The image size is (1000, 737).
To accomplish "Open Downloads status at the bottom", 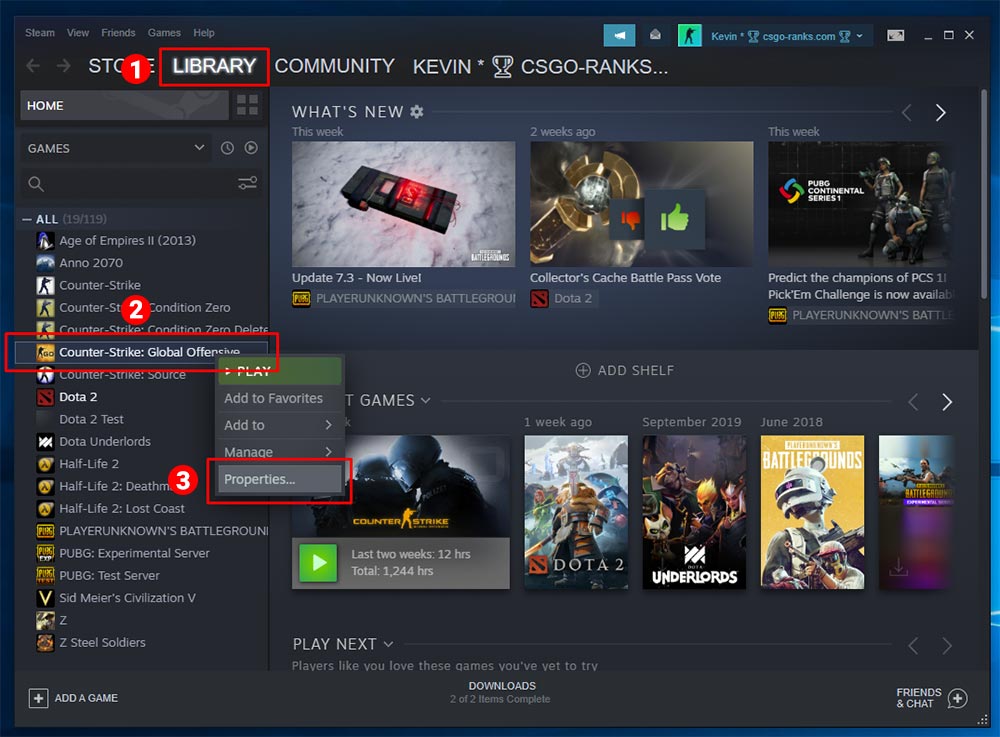I will (x=501, y=692).
